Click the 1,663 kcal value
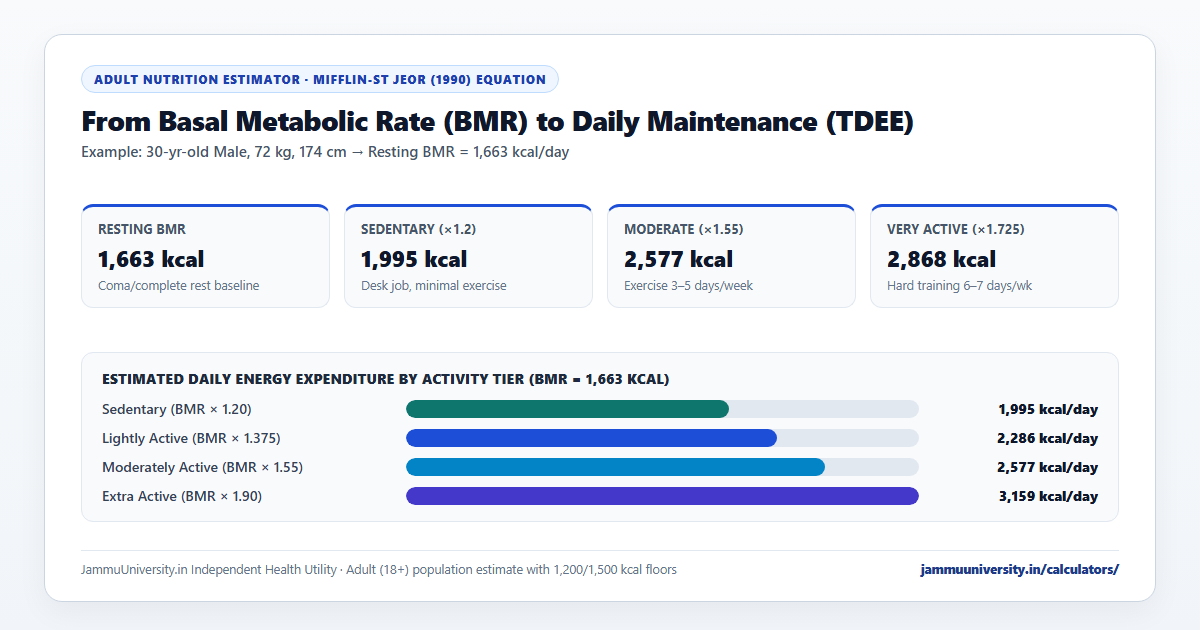 point(151,259)
